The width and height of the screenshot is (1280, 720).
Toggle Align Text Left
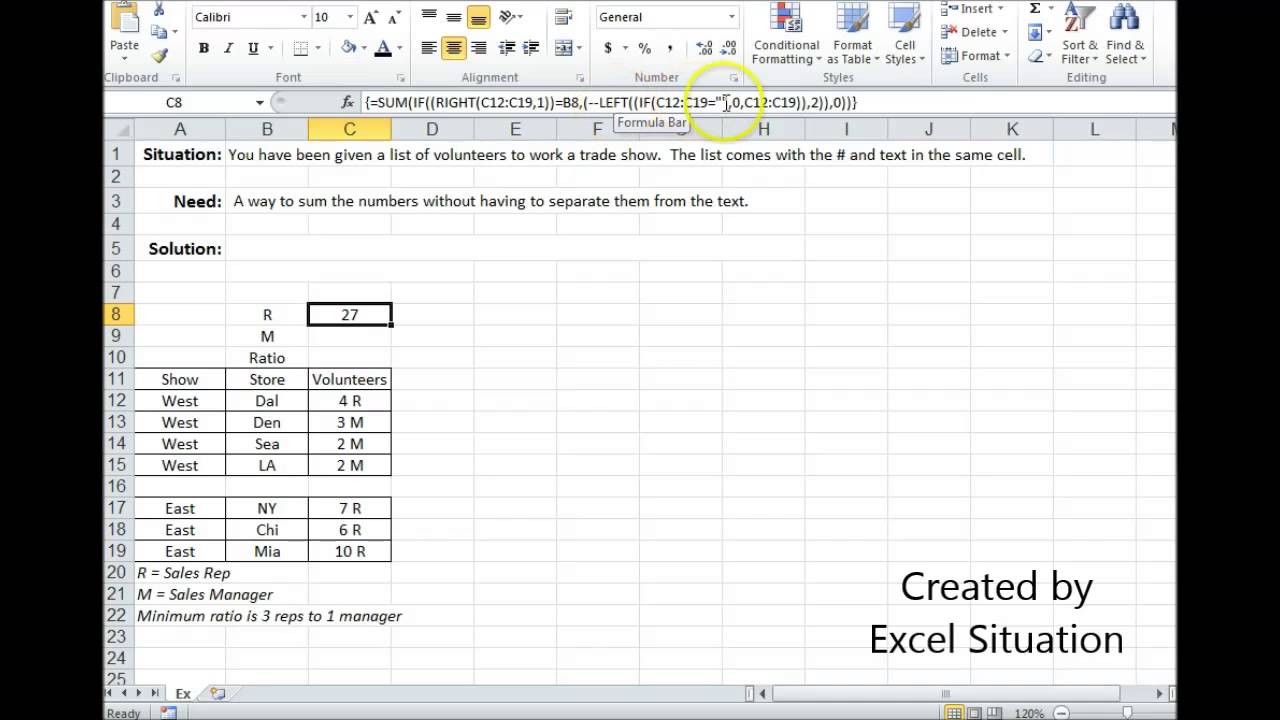[x=429, y=48]
